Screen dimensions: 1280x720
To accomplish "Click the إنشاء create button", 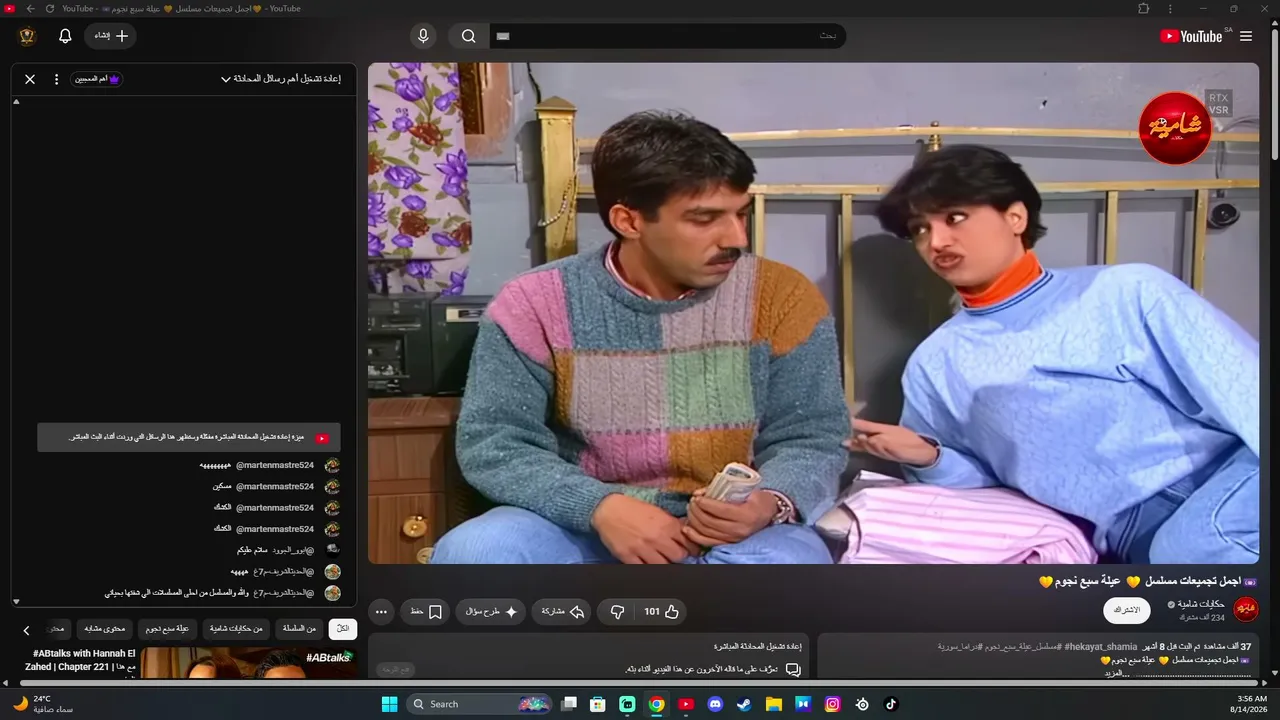I will [x=110, y=36].
